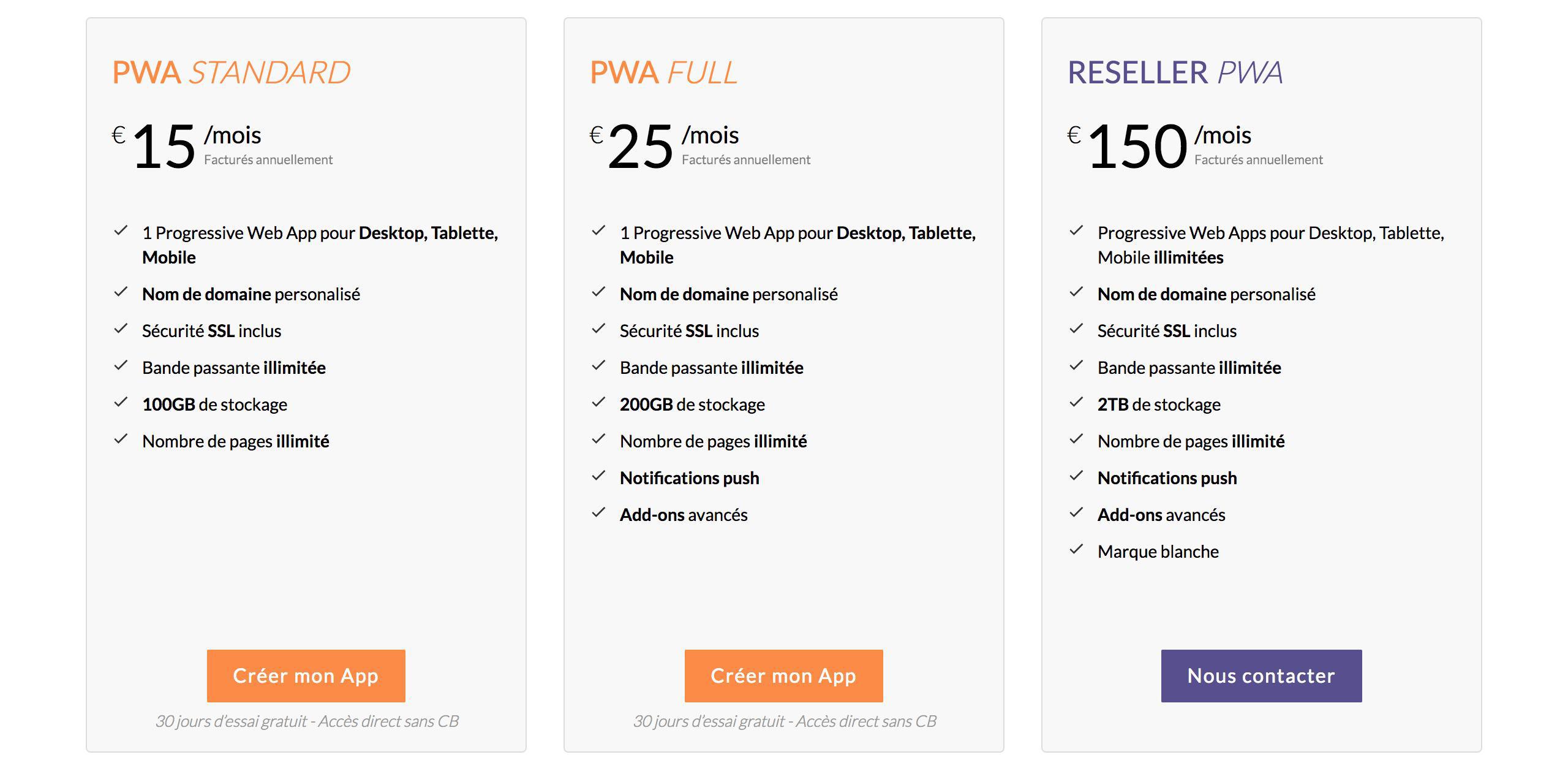Click checkmark next to 'Marque blanche'
The height and width of the screenshot is (760, 1568).
[1076, 550]
